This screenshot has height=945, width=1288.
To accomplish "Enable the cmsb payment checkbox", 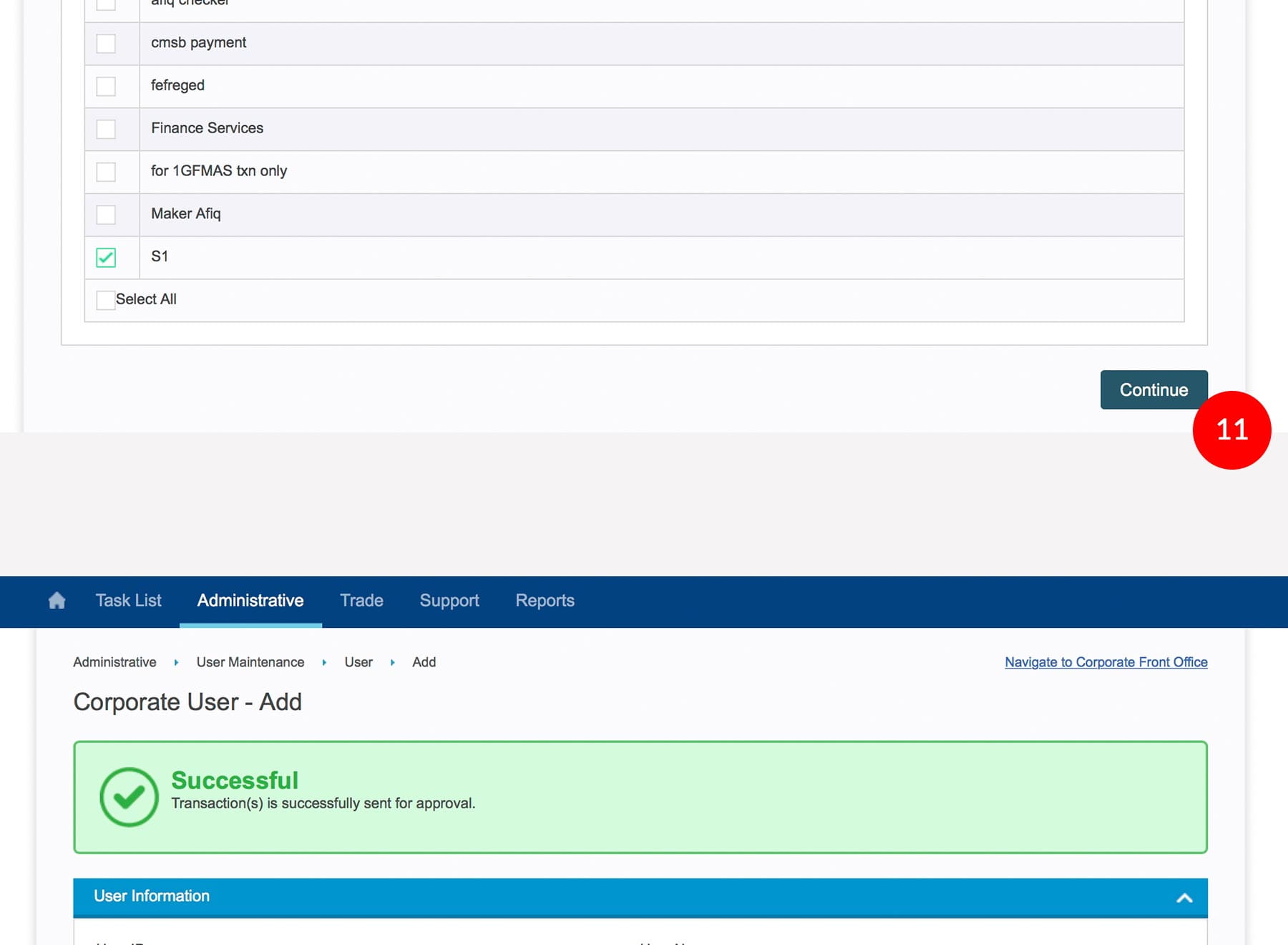I will pyautogui.click(x=106, y=44).
